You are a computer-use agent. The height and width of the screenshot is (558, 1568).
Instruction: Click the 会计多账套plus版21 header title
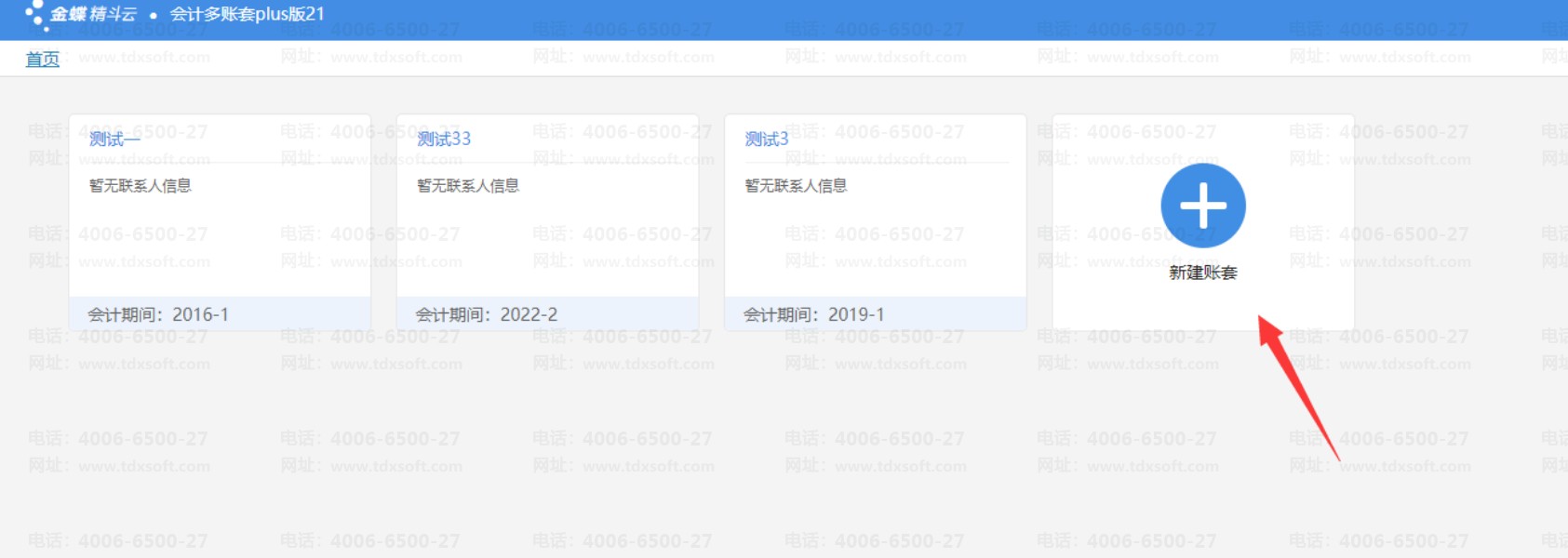pos(247,14)
